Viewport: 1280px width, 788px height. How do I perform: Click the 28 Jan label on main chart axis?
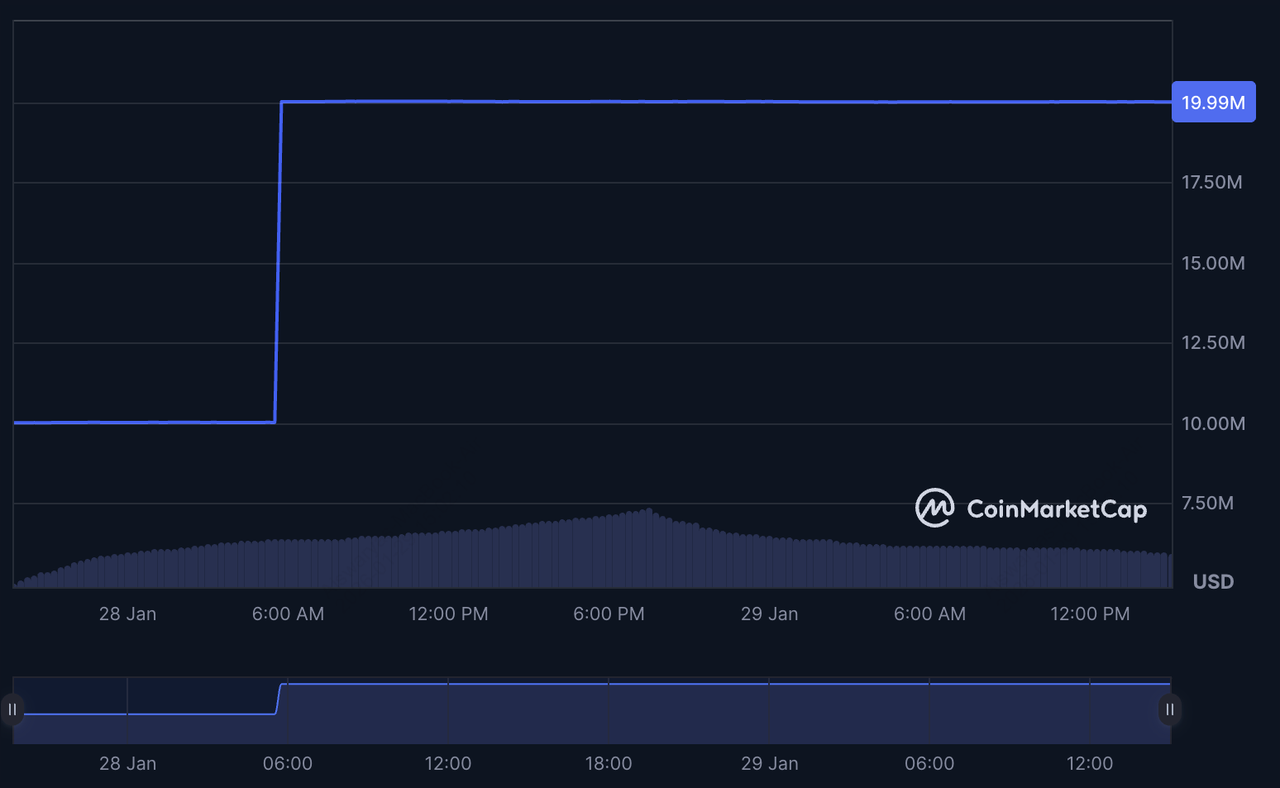(127, 614)
